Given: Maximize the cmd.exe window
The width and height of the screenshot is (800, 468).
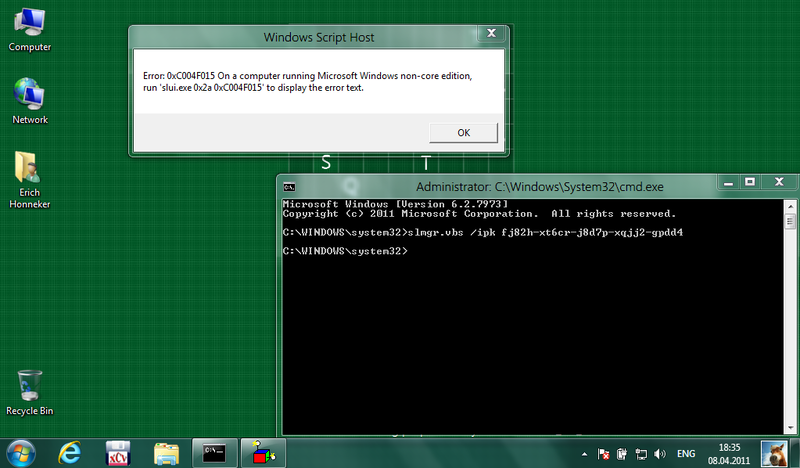Looking at the screenshot, I should [749, 182].
